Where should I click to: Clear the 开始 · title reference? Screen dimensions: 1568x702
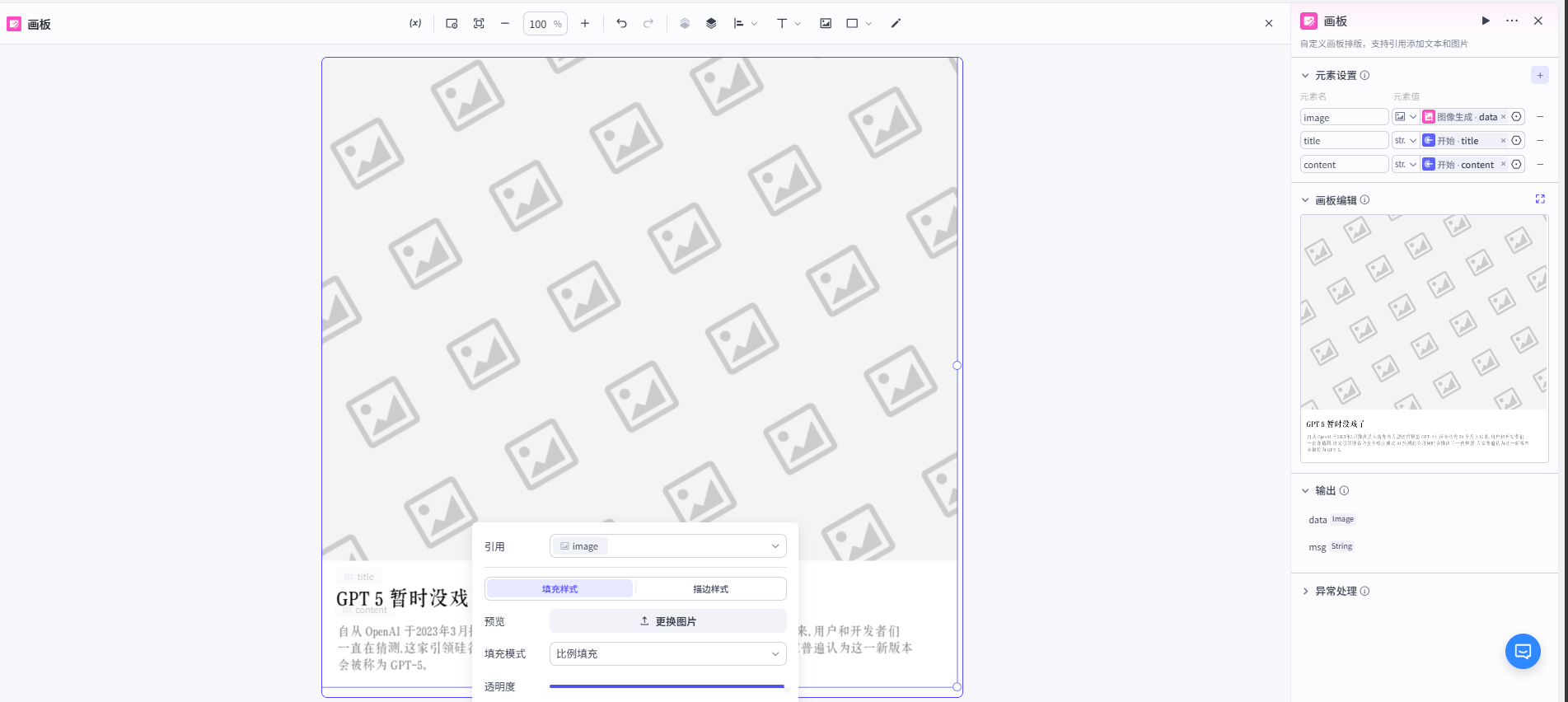(x=1503, y=141)
